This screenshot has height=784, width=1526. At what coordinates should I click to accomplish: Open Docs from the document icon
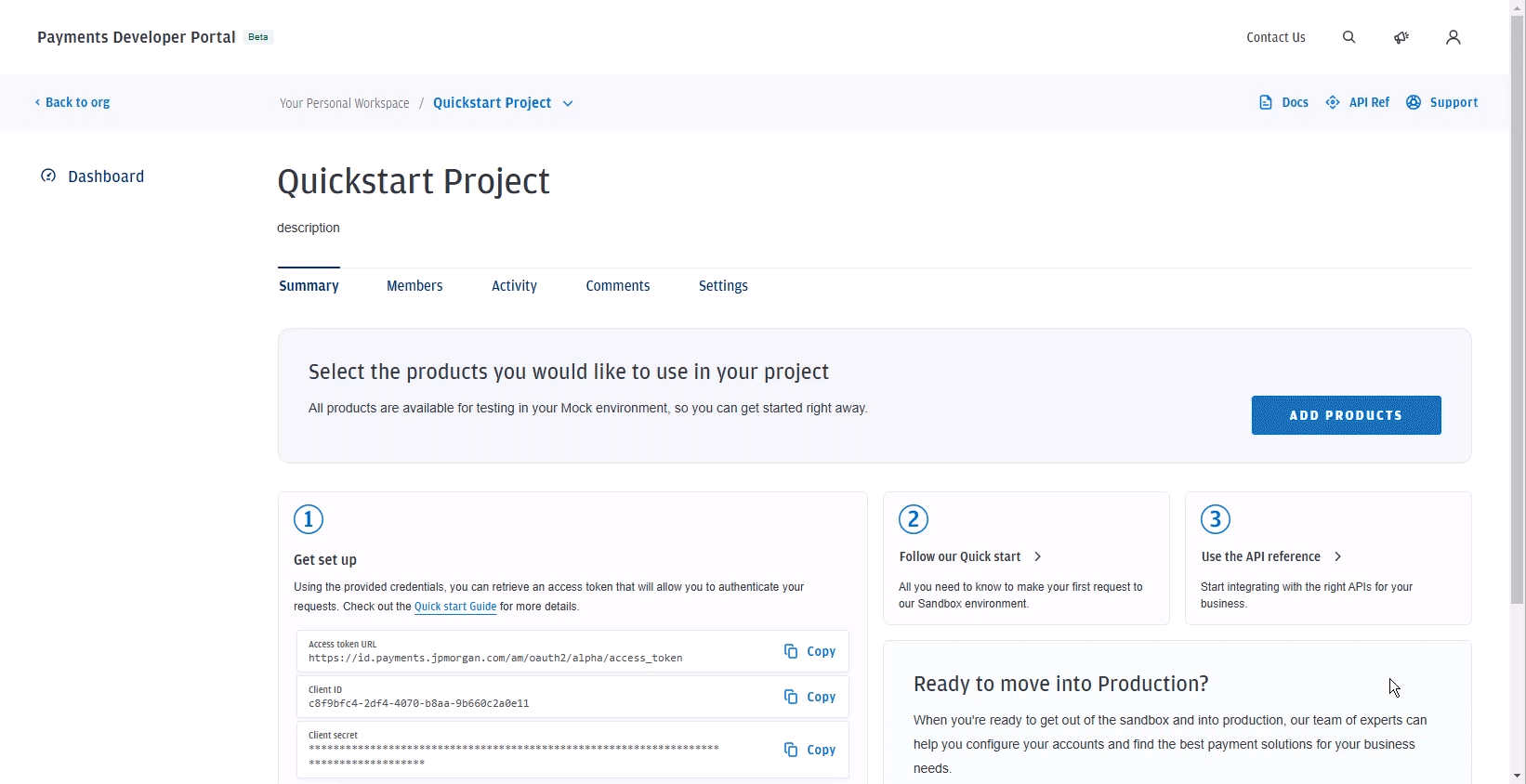pyautogui.click(x=1266, y=103)
